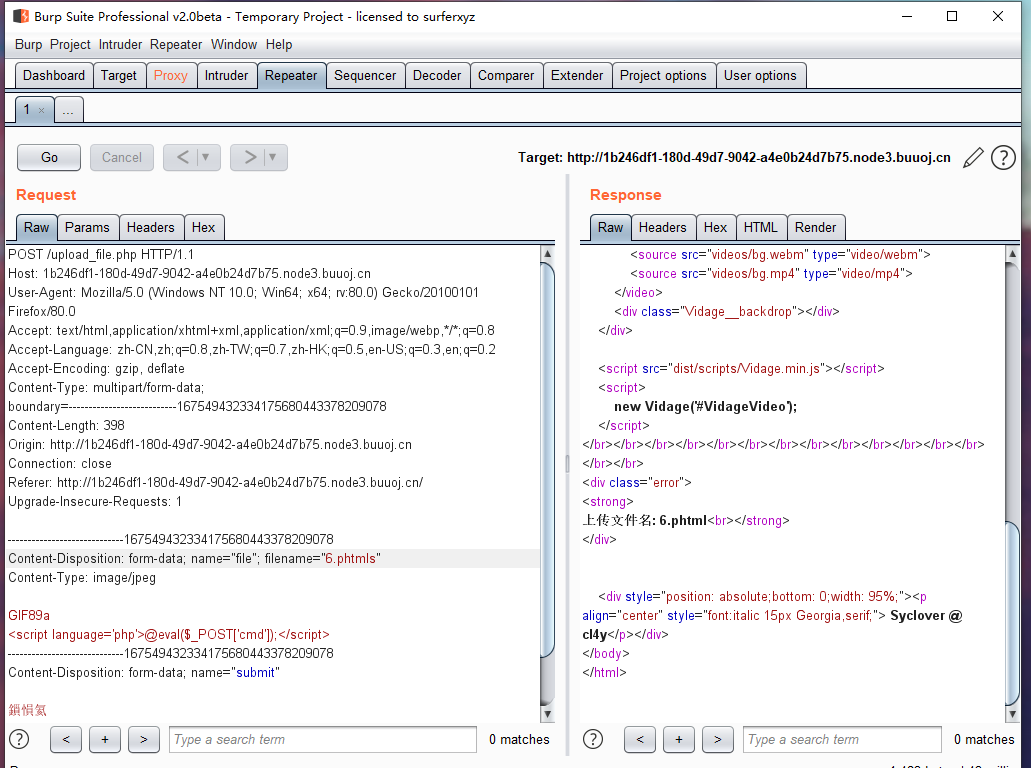Switch to Dashboard tab

click(54, 76)
